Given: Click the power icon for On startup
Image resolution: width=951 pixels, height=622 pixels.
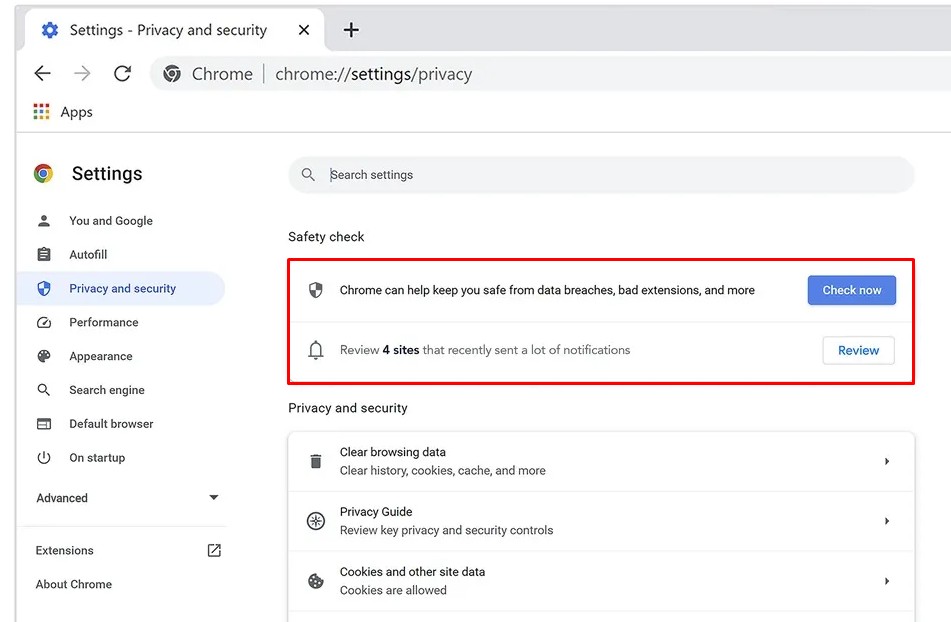Looking at the screenshot, I should [x=44, y=458].
